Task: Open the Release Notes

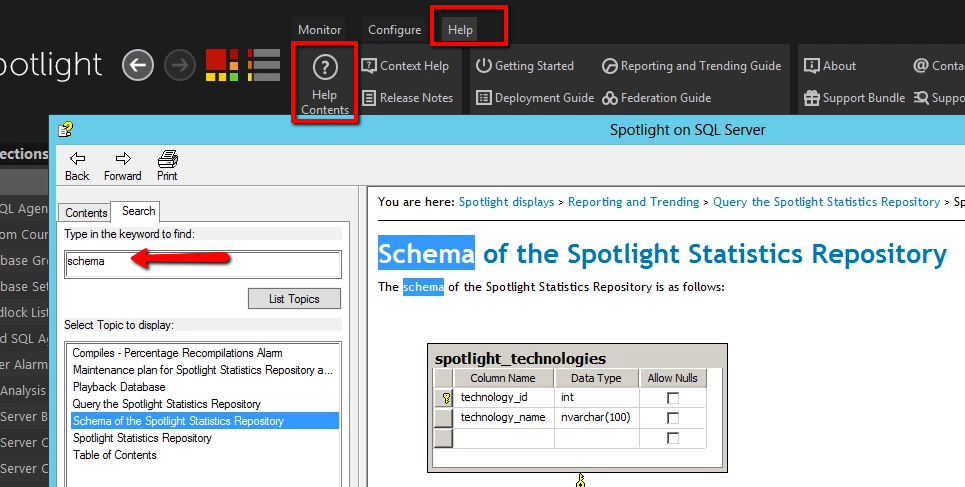Action: 407,98
